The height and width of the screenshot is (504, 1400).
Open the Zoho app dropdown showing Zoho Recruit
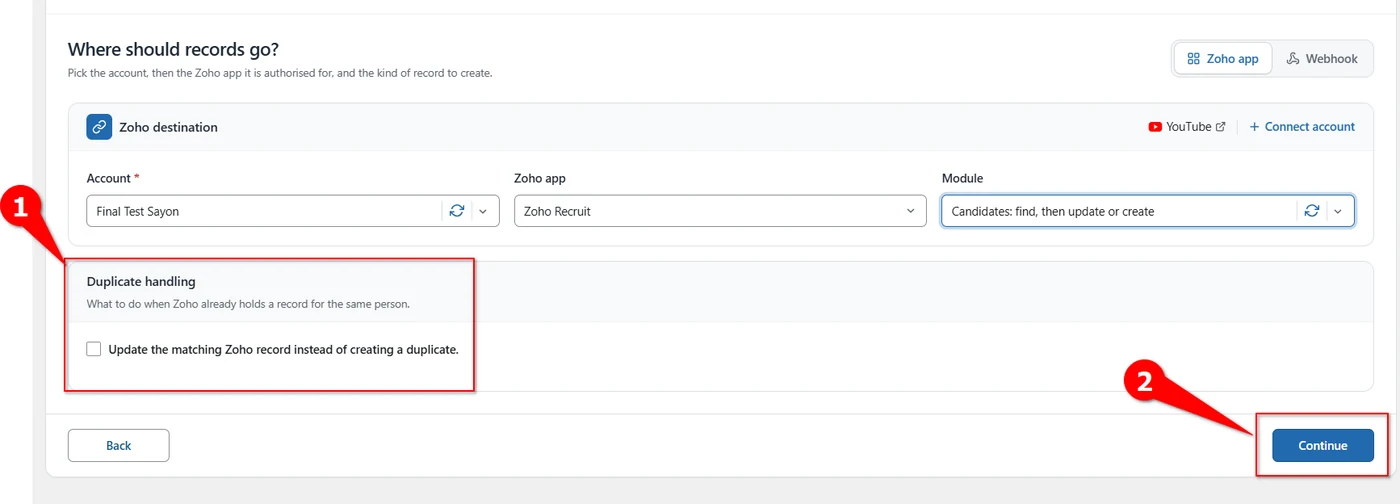(720, 211)
